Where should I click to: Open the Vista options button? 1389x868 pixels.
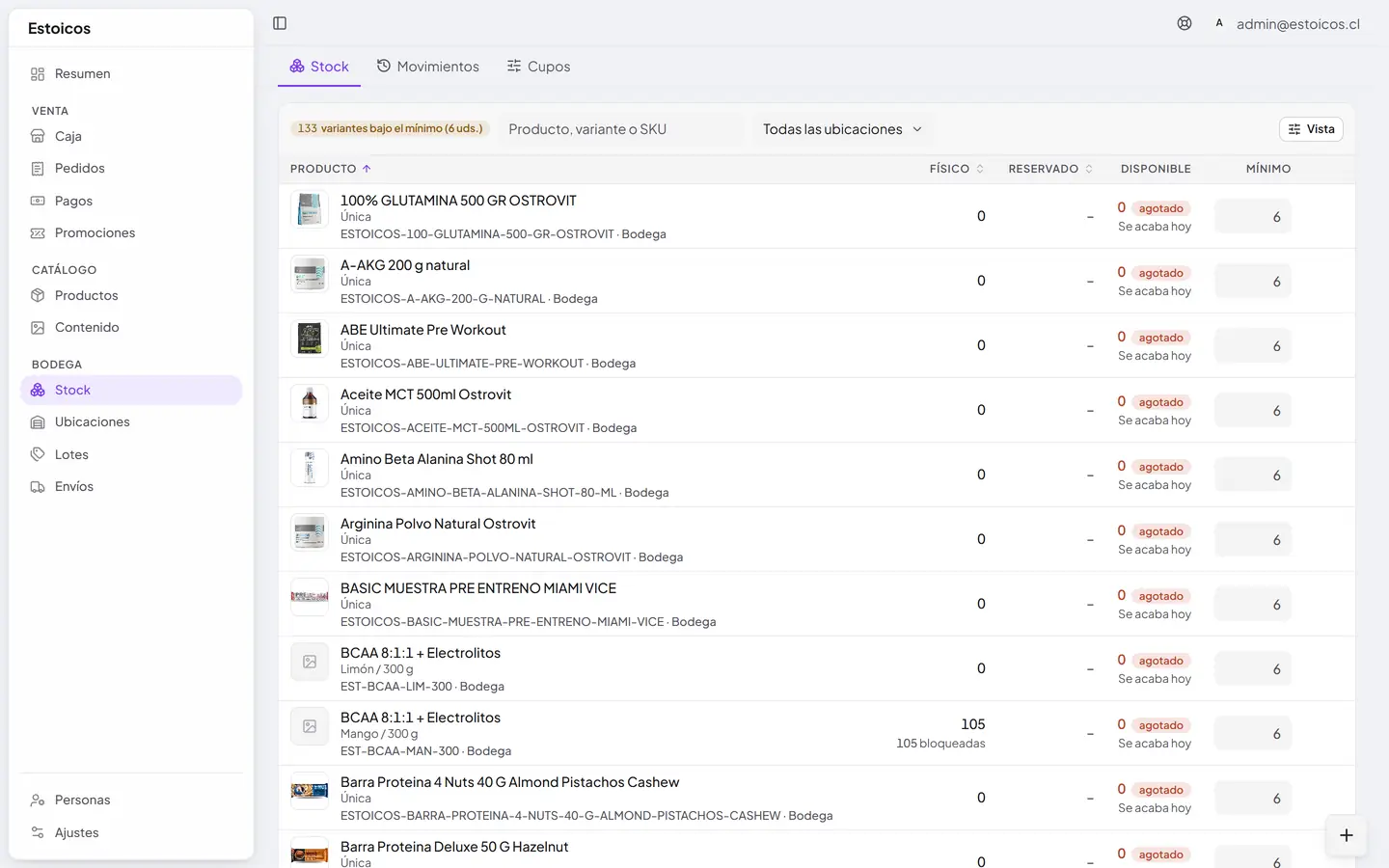click(1311, 129)
